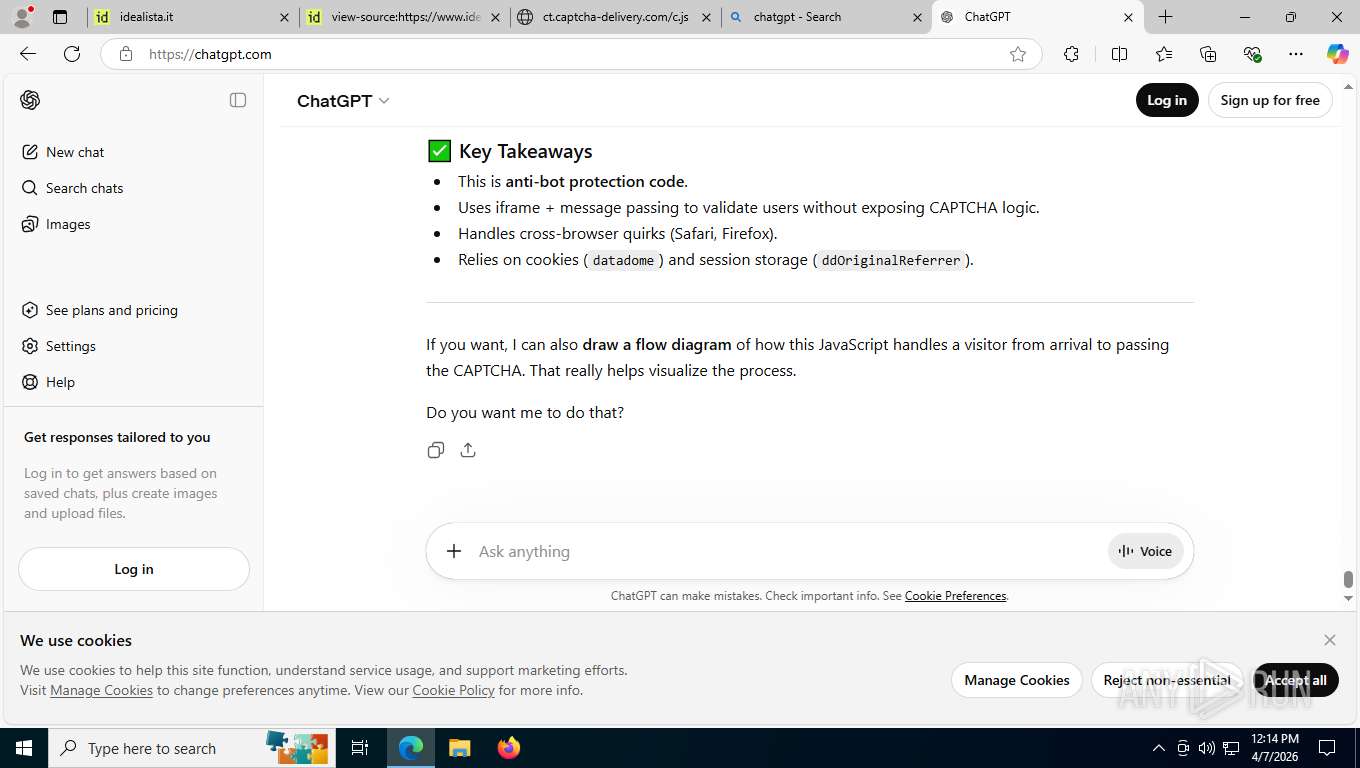Reload the page
The width and height of the screenshot is (1360, 768).
click(x=72, y=54)
